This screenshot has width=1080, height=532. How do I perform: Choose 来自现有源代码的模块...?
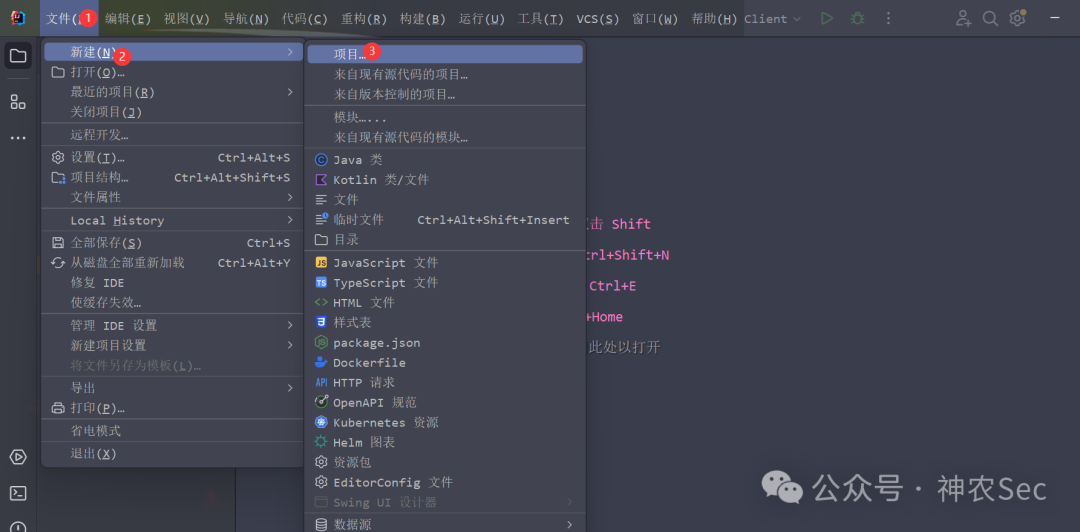click(445, 137)
